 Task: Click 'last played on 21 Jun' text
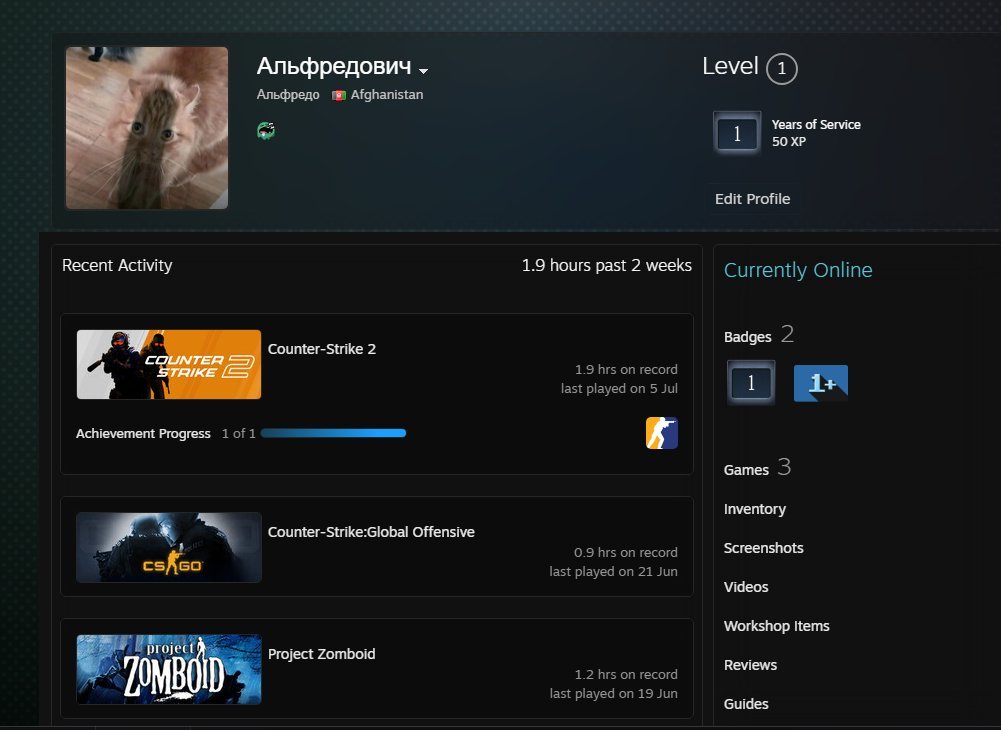pyautogui.click(x=613, y=572)
